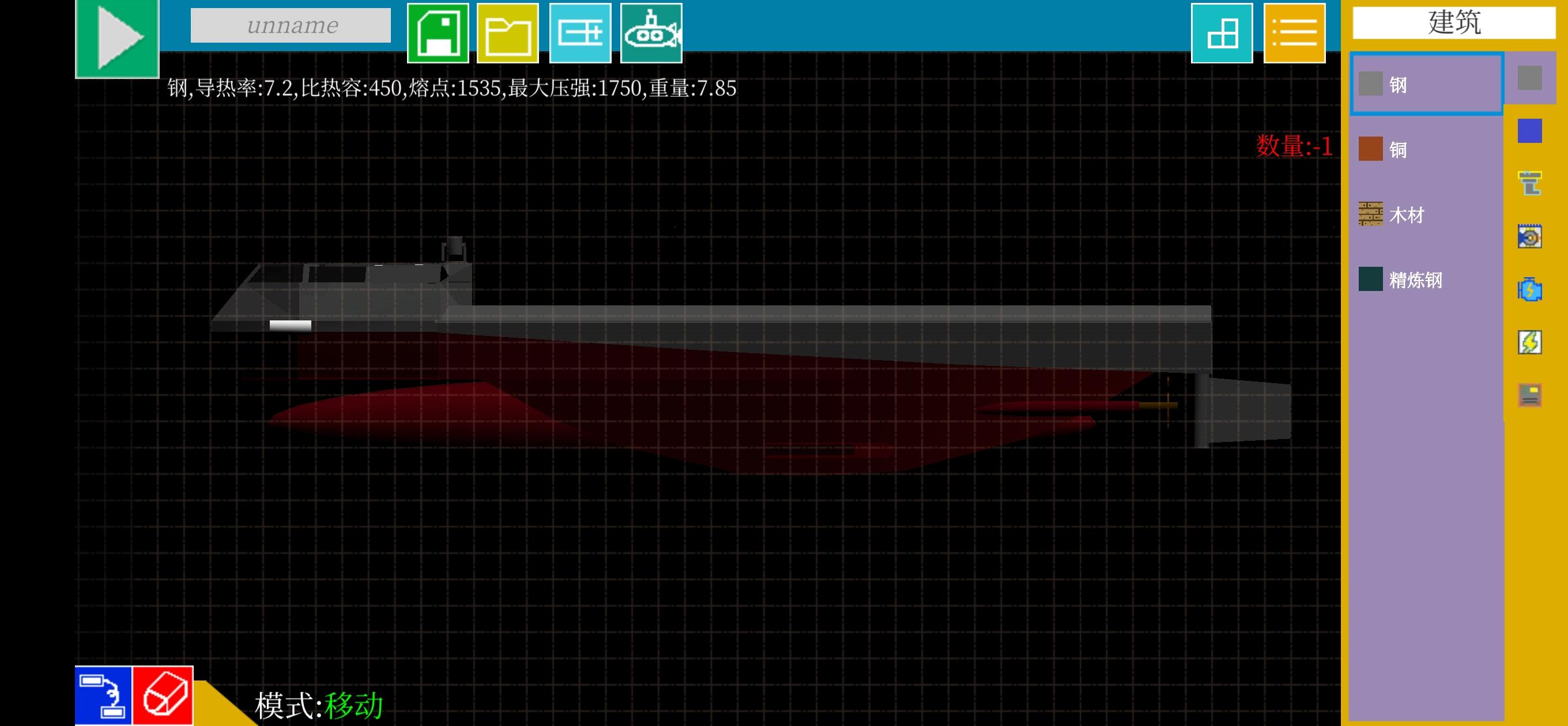Click the cyan blueprint layout icon

click(579, 33)
